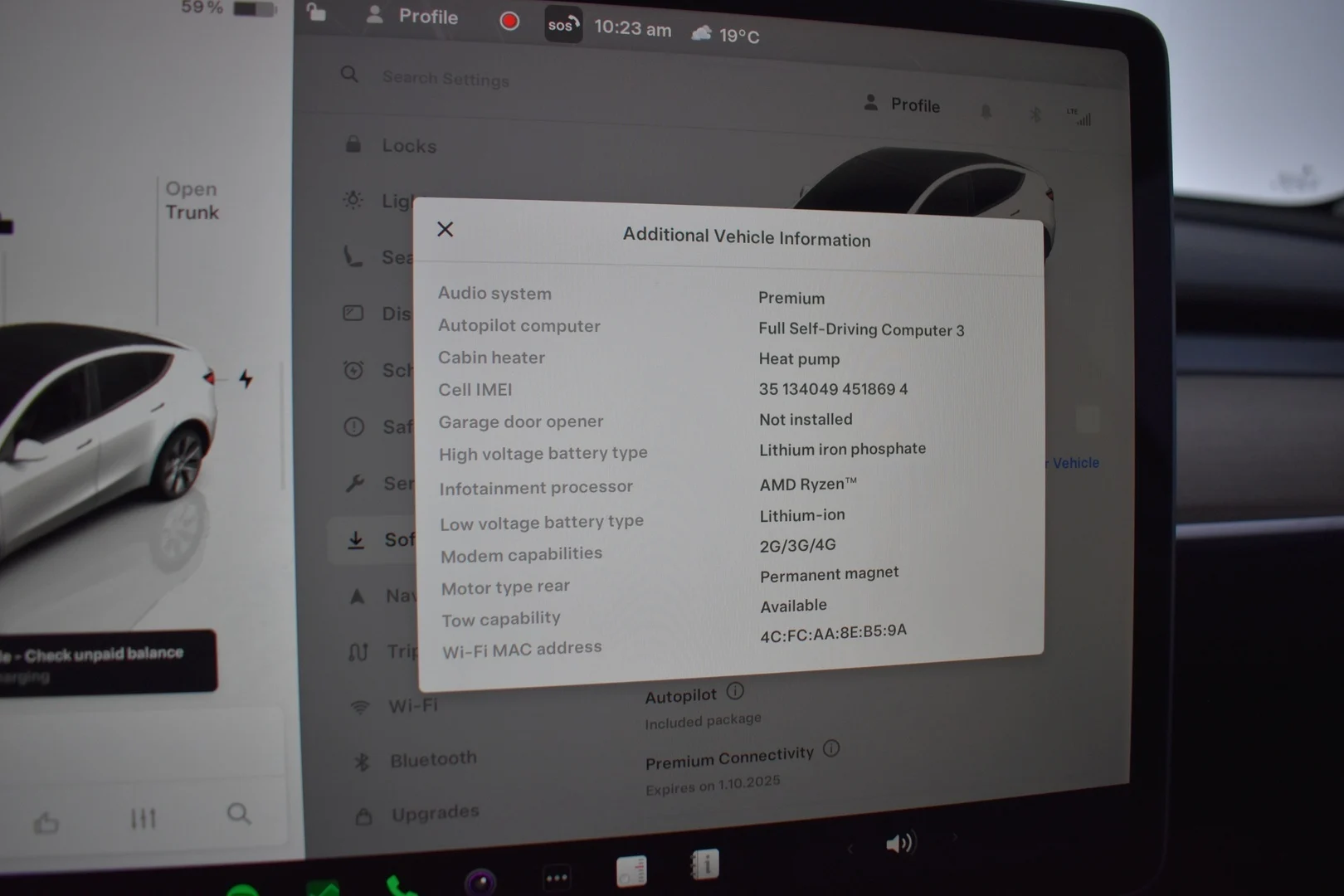Tap the media search magnifier icon
The height and width of the screenshot is (896, 1344).
pos(239,813)
